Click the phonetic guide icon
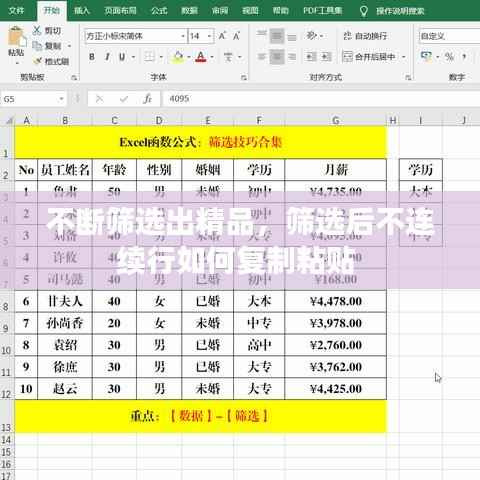480x480 pixels. coord(228,57)
